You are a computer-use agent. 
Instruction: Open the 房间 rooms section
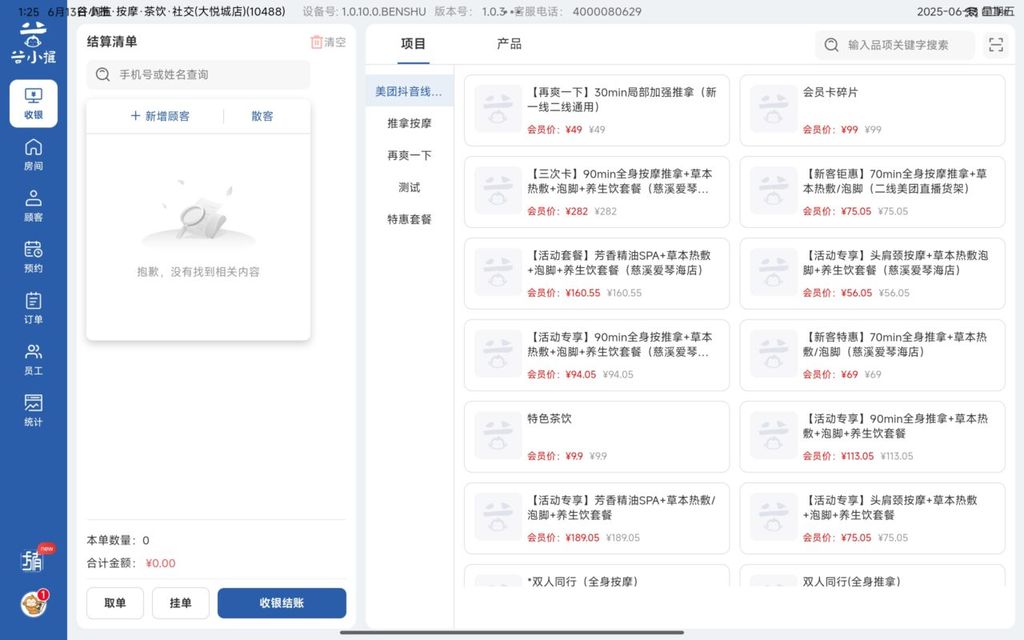pyautogui.click(x=33, y=155)
